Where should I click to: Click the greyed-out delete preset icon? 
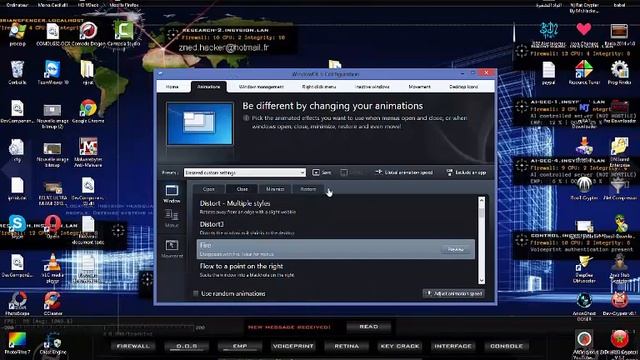(x=344, y=173)
